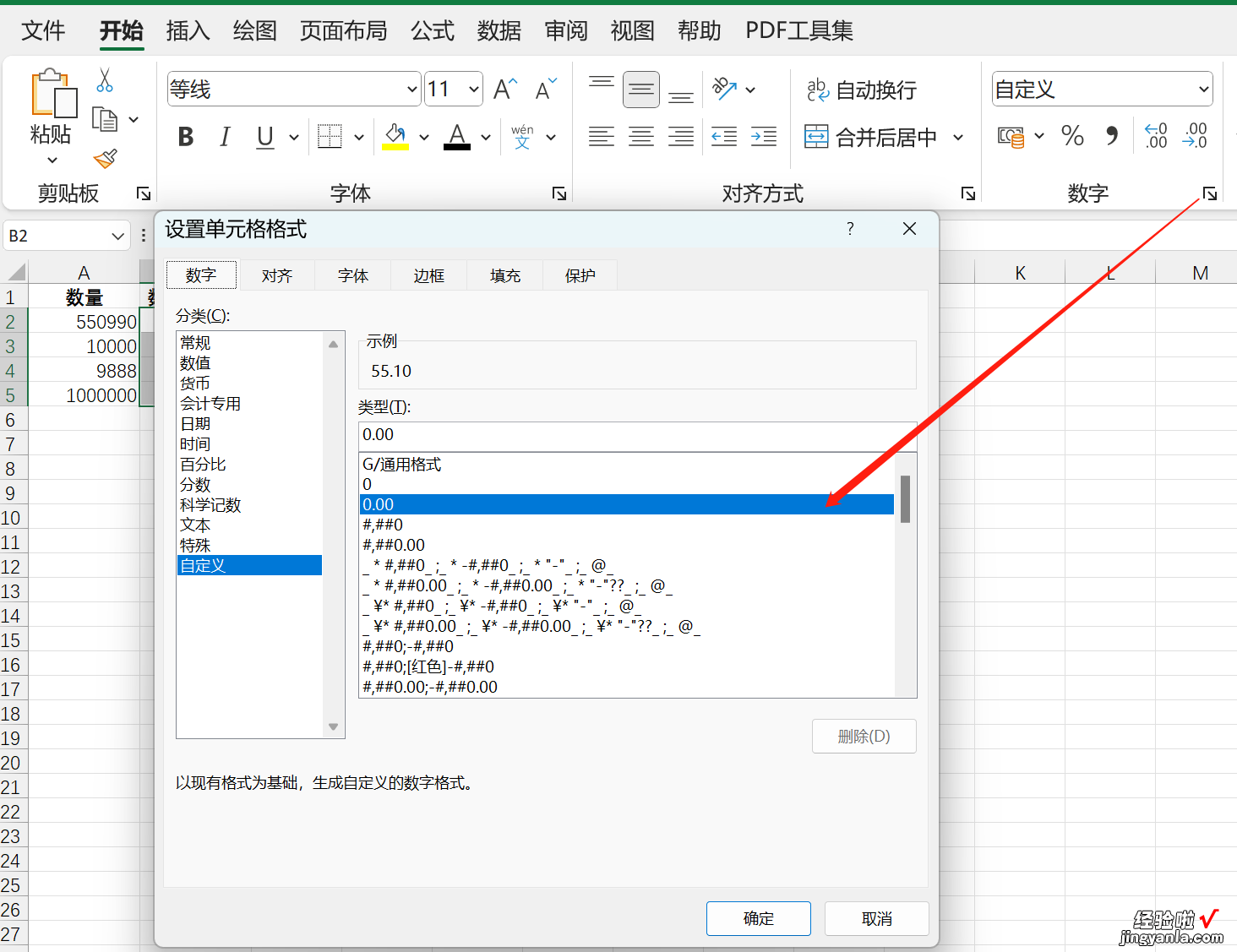Click Decrease Indent icon
This screenshot has height=952, width=1237.
pyautogui.click(x=724, y=137)
